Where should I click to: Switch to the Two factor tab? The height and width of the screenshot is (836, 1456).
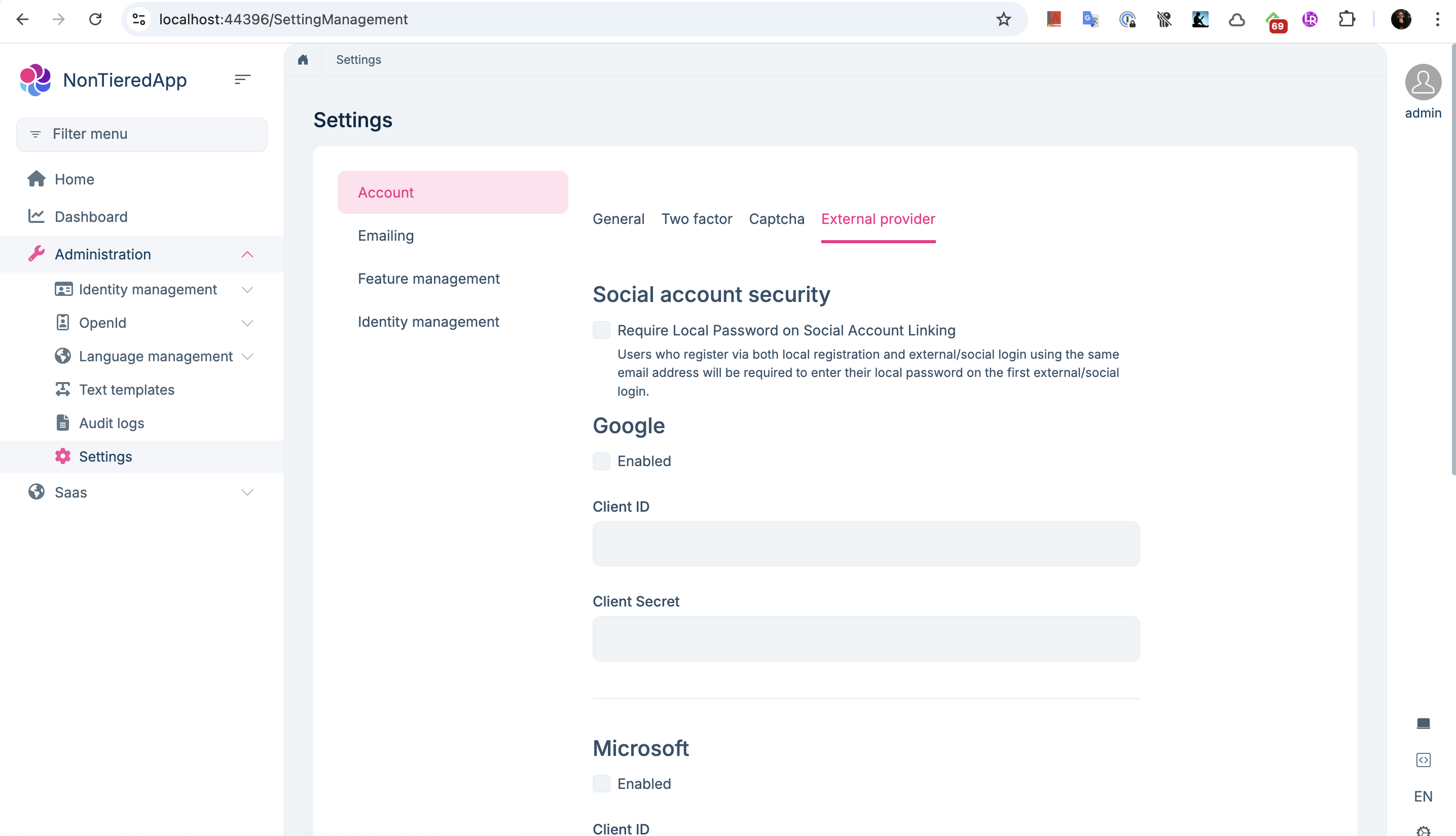pyautogui.click(x=696, y=219)
